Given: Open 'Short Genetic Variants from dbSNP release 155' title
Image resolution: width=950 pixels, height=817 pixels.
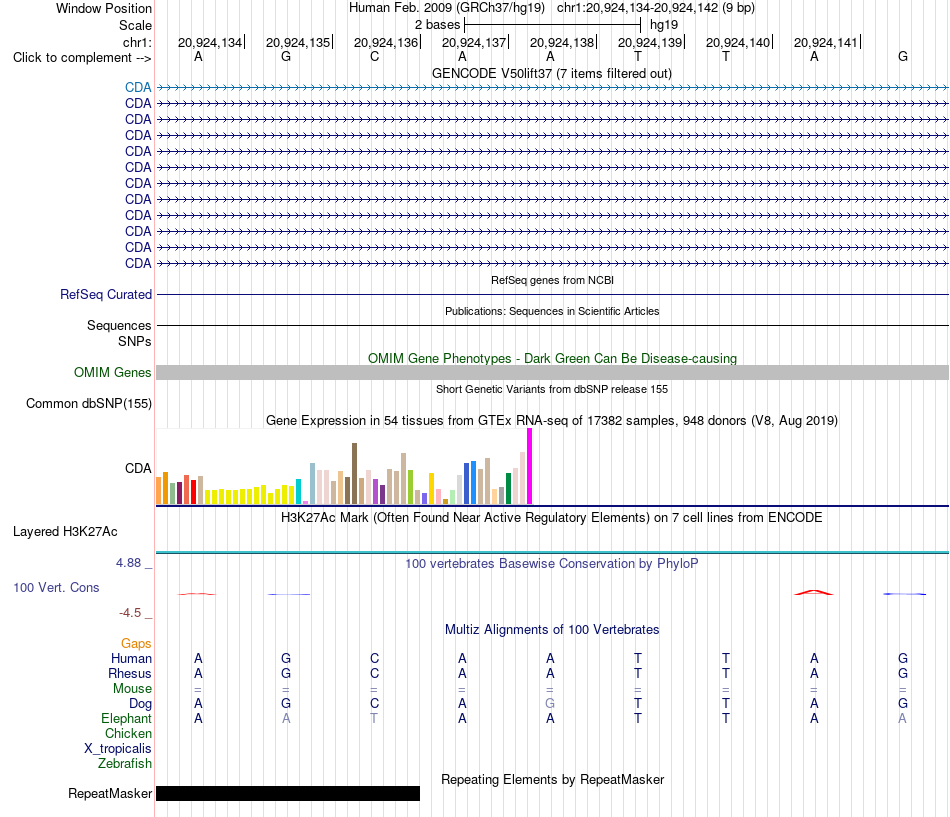Looking at the screenshot, I should pyautogui.click(x=552, y=389).
